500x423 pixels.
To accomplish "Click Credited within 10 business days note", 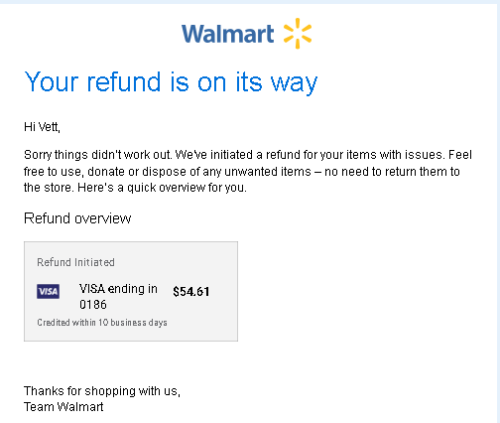I will [x=102, y=323].
